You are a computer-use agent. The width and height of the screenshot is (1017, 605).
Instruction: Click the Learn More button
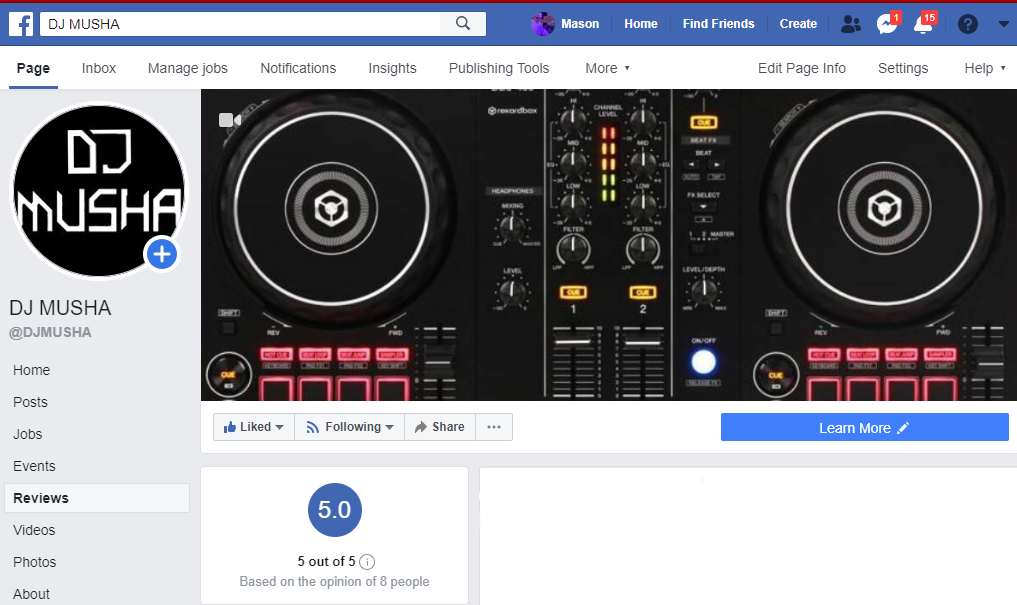[864, 427]
